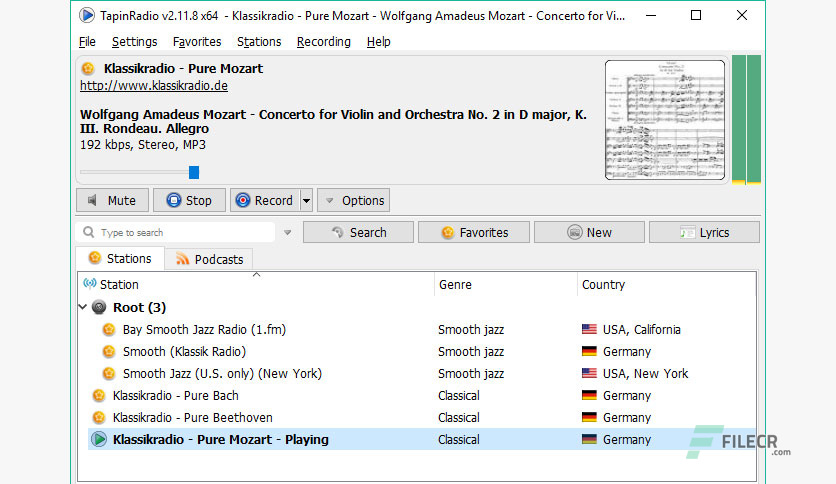This screenshot has height=484, width=836.
Task: Sort by the Station column header
Action: click(256, 285)
